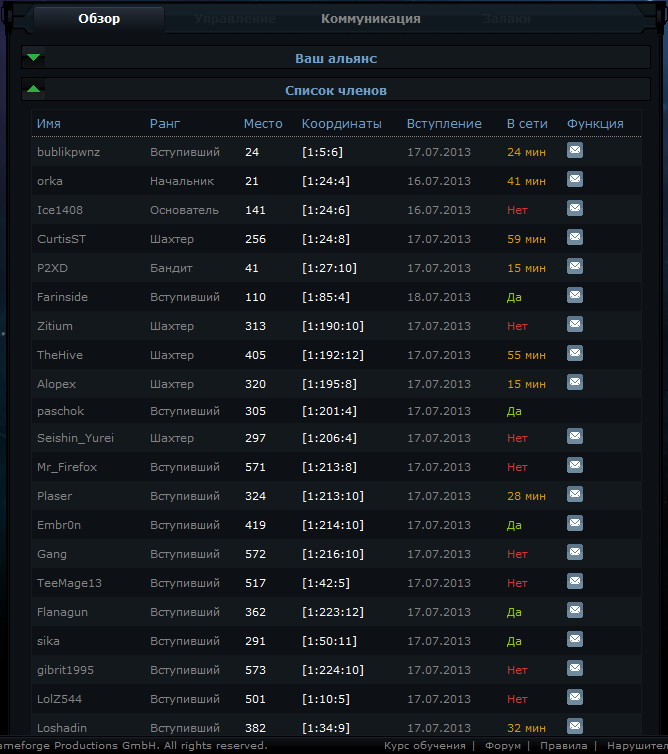Select the Обзор tab
Image resolution: width=668 pixels, height=754 pixels.
[x=99, y=19]
